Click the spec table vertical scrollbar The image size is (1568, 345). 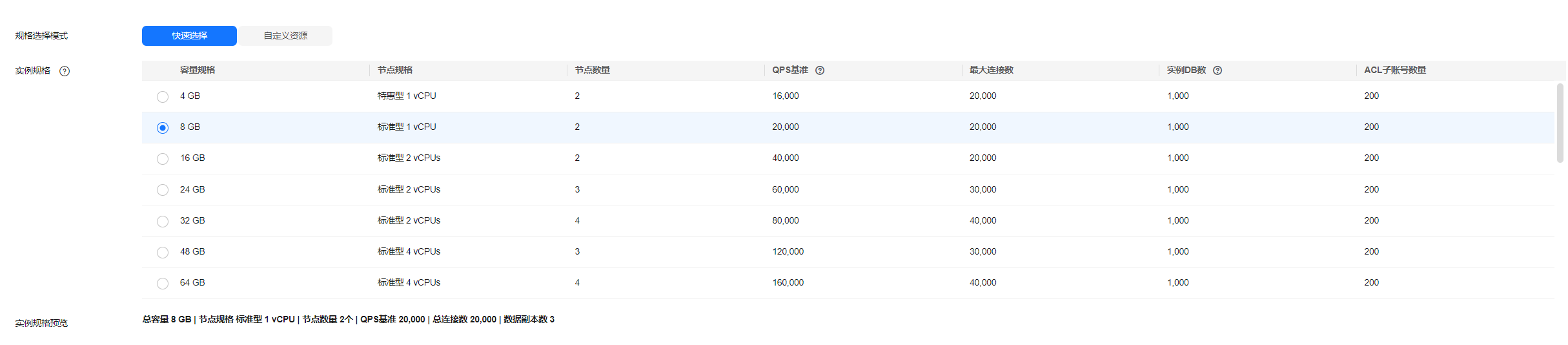(x=1560, y=123)
